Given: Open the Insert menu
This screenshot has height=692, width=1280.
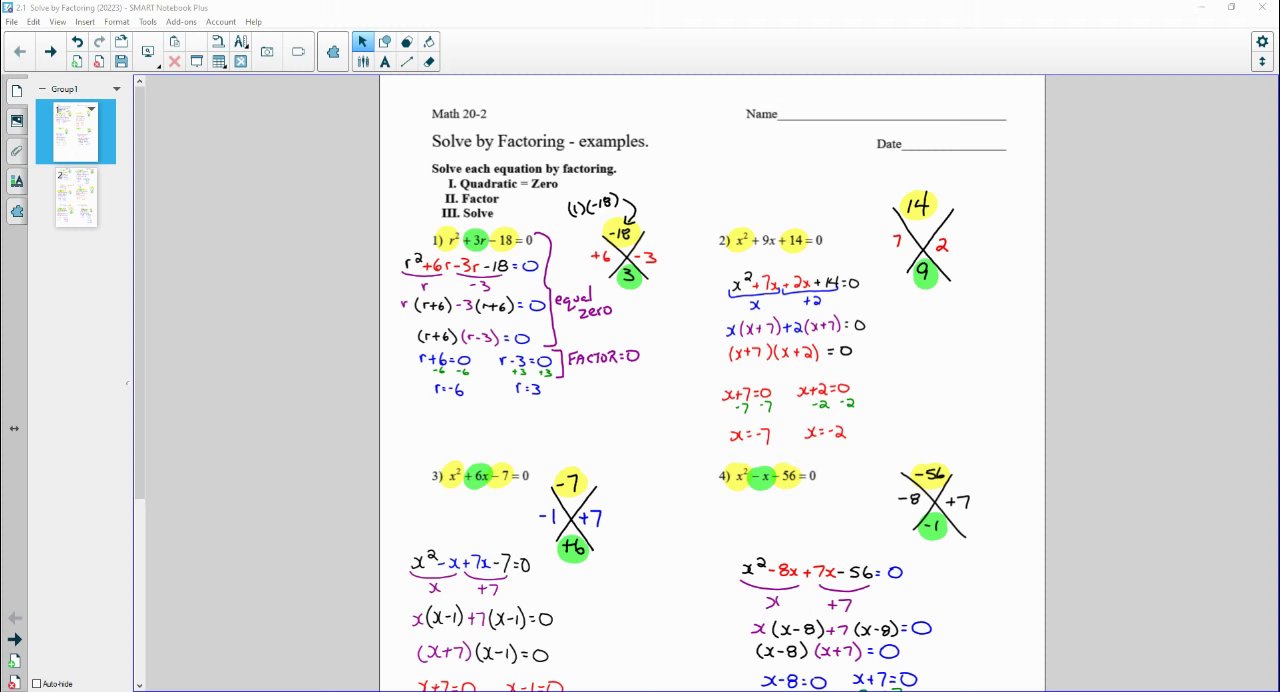Looking at the screenshot, I should pos(85,22).
